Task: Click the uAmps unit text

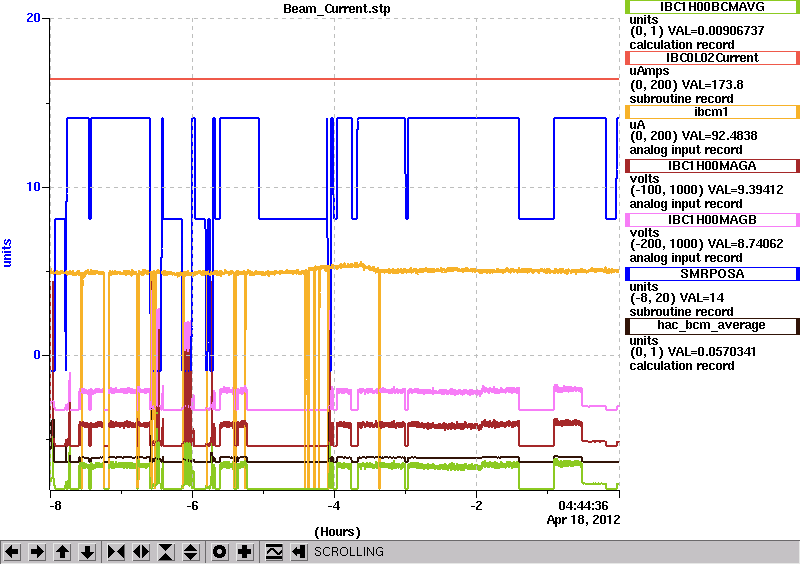Action: [x=649, y=71]
